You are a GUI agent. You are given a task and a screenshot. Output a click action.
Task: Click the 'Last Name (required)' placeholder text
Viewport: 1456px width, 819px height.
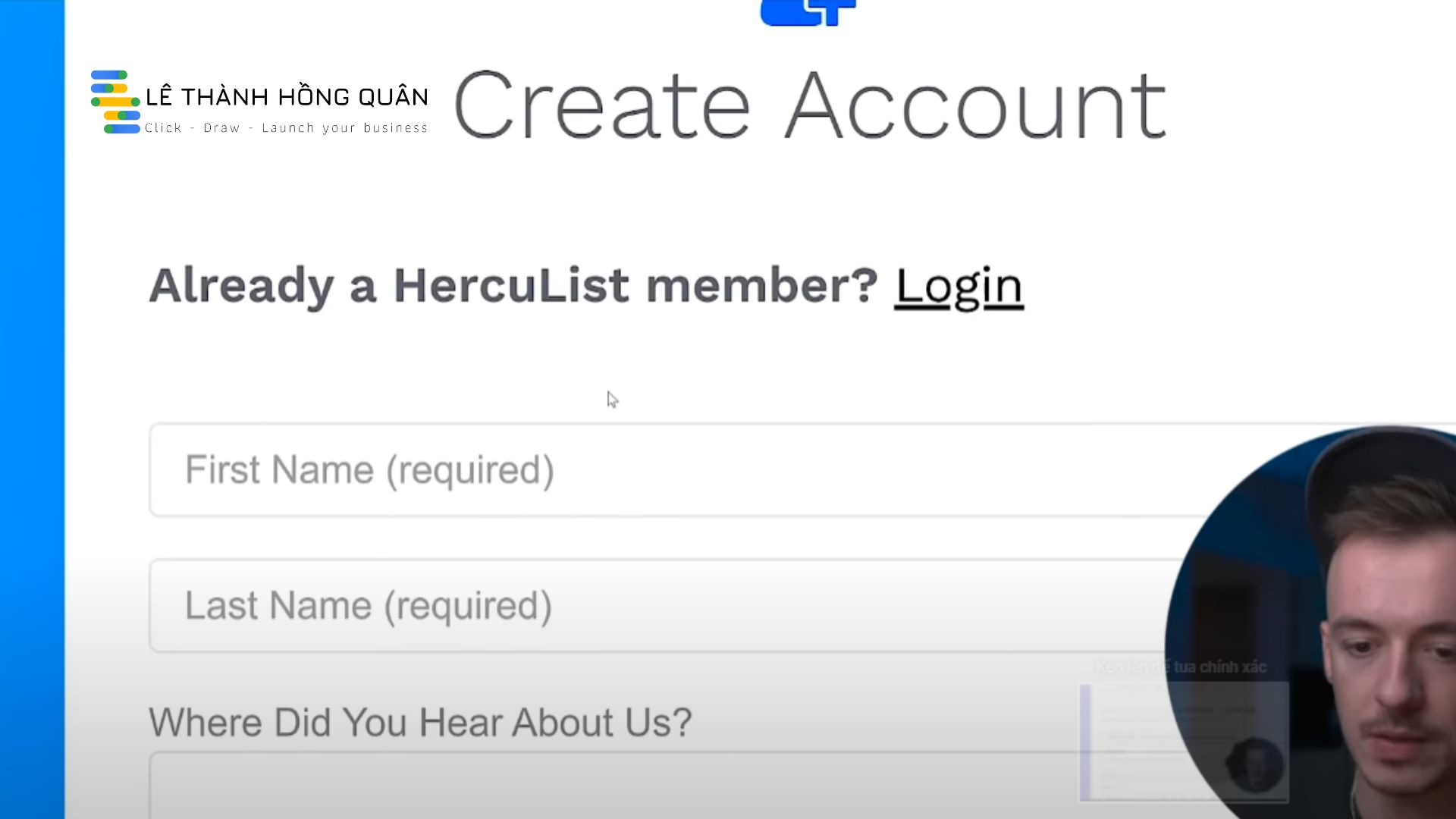point(369,606)
